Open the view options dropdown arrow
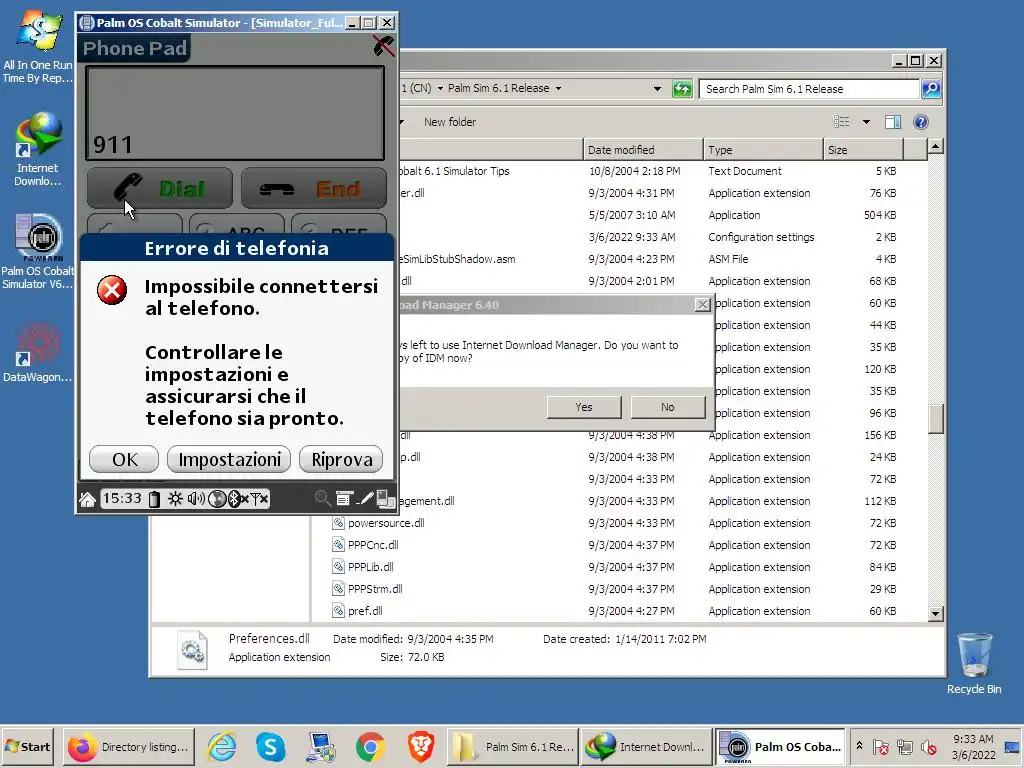Viewport: 1024px width, 768px height. (866, 122)
